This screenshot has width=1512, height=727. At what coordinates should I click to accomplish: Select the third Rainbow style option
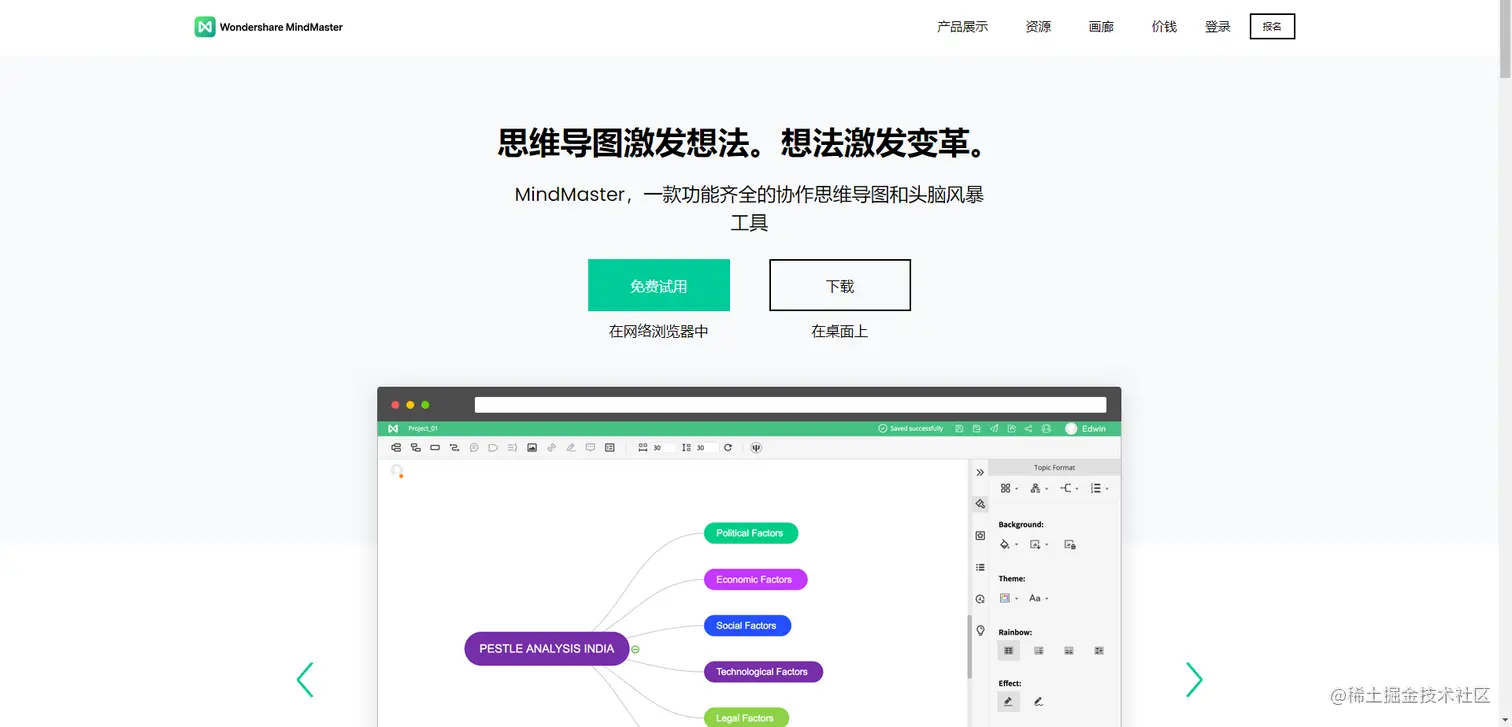[1069, 651]
